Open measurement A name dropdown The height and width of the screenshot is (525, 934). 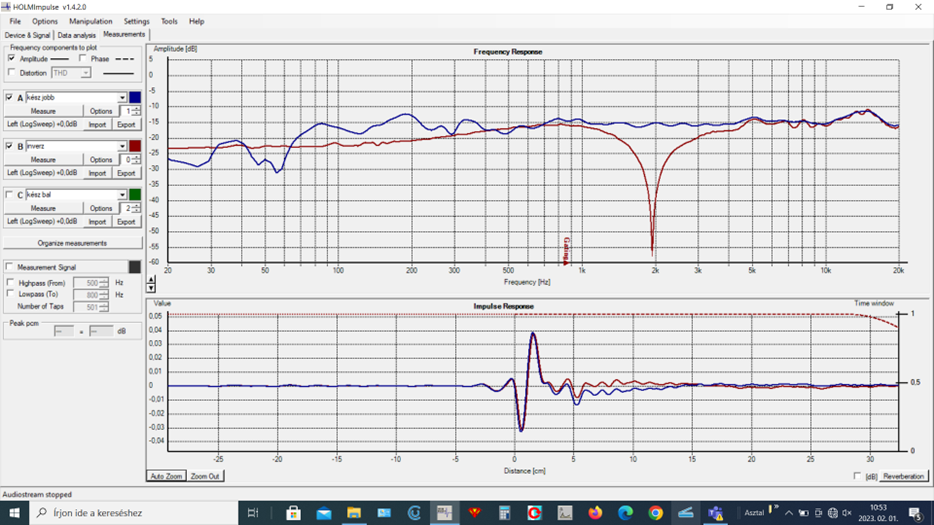click(x=122, y=97)
